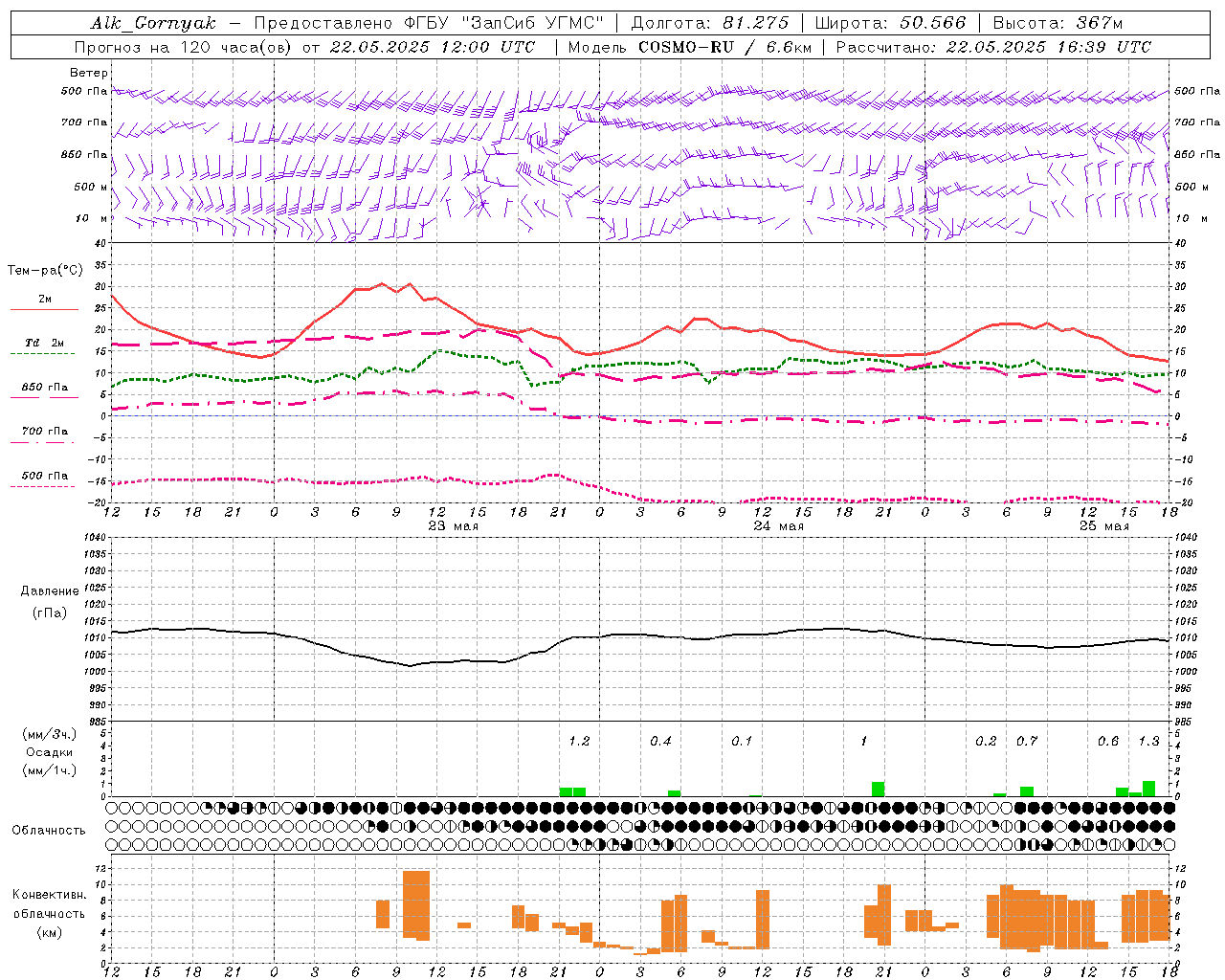
Task: Click the 'Осадки' precipitation label
Action: click(x=50, y=753)
